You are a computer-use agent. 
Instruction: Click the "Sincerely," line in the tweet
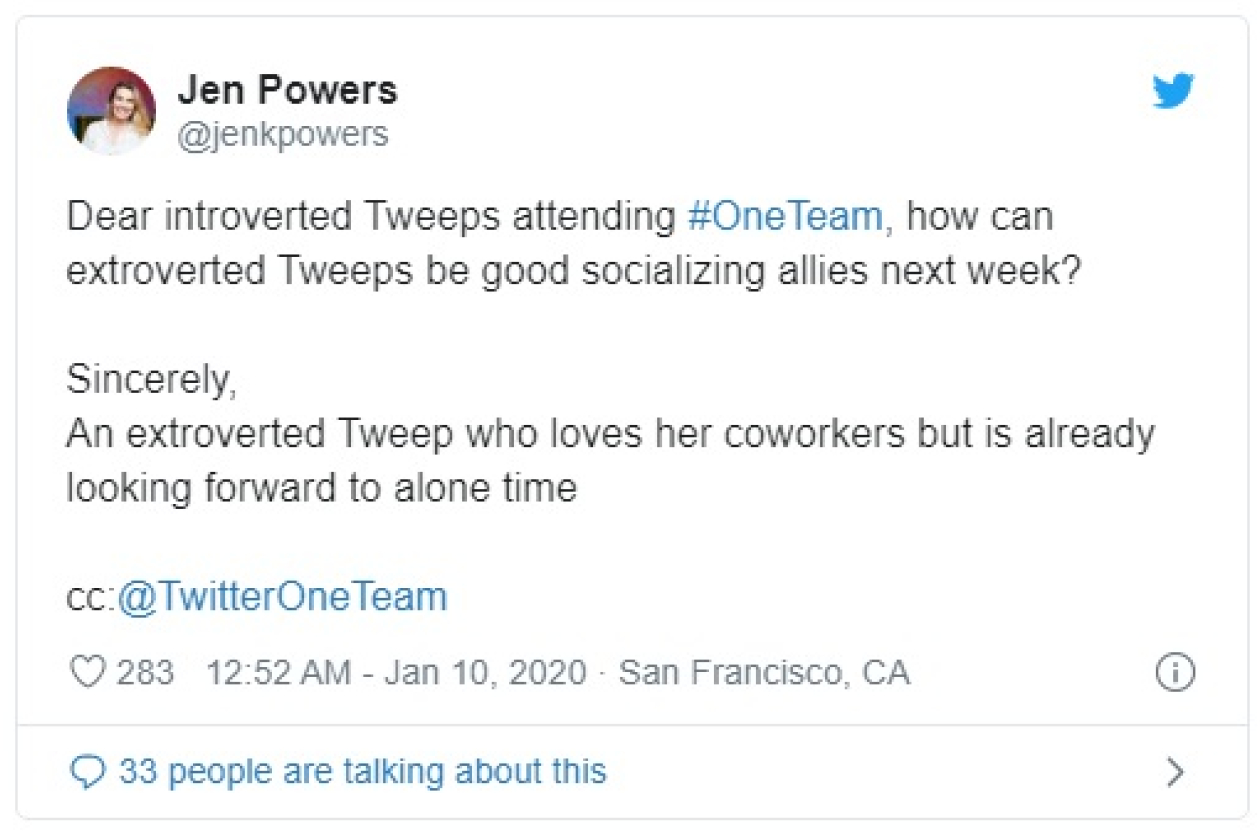point(151,380)
